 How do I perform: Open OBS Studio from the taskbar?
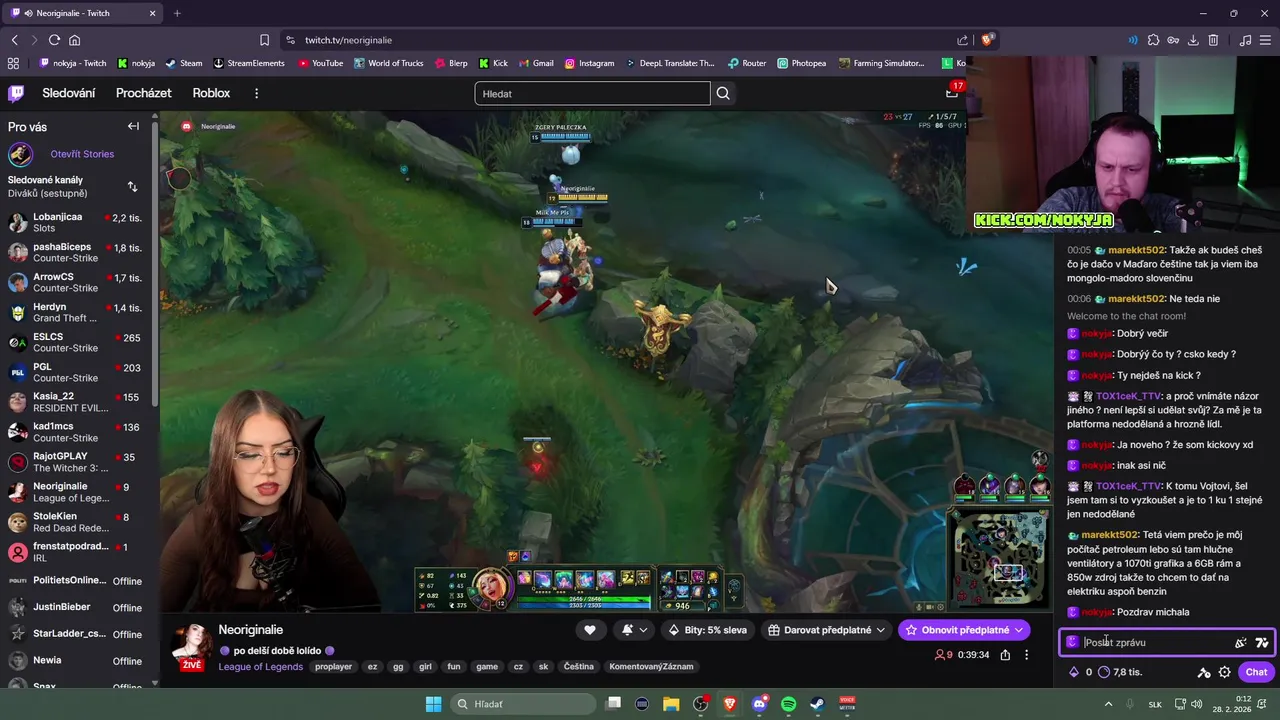coord(700,704)
